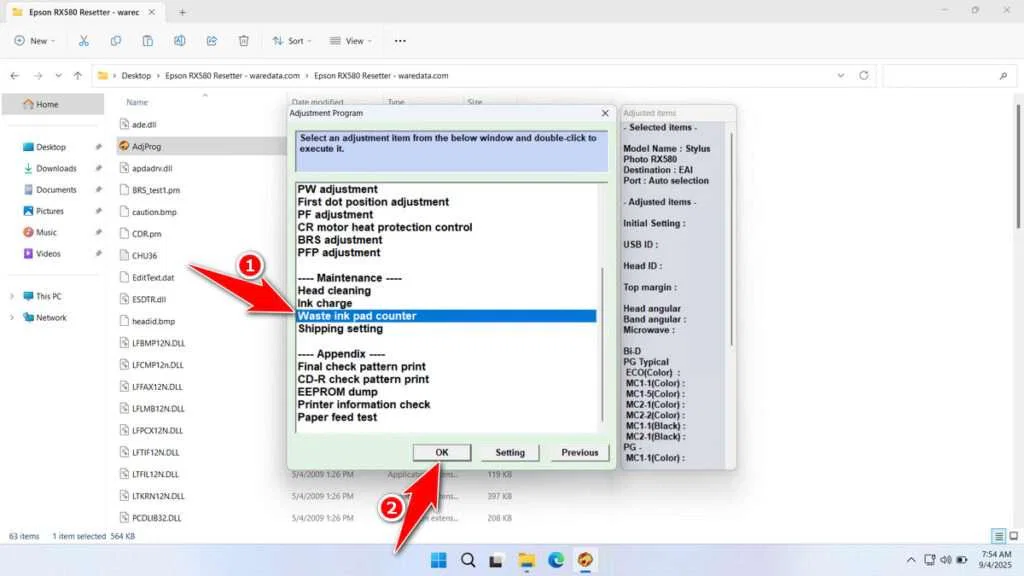This screenshot has width=1024, height=576.
Task: Click the Cut icon in the toolbar
Action: click(x=84, y=40)
